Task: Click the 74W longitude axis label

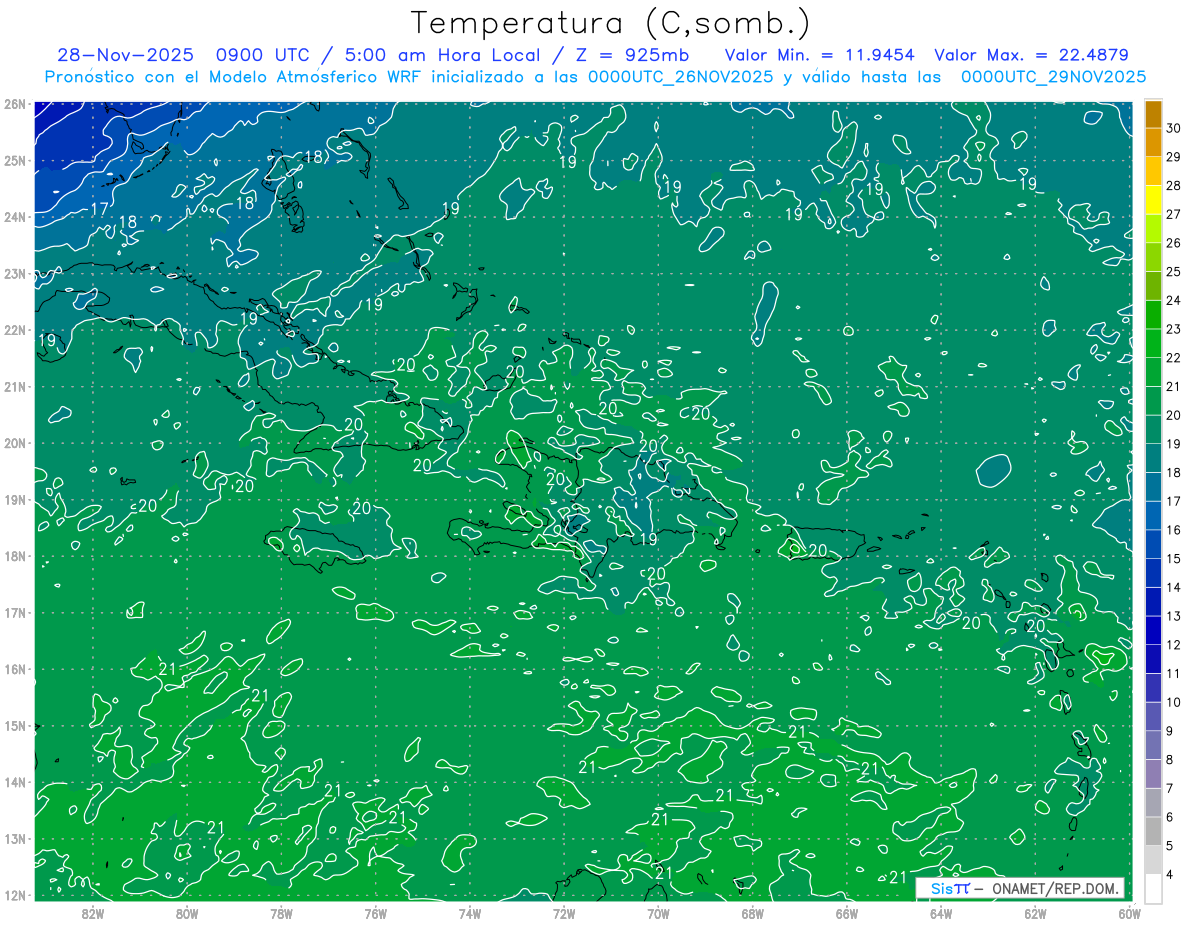Action: 469,912
